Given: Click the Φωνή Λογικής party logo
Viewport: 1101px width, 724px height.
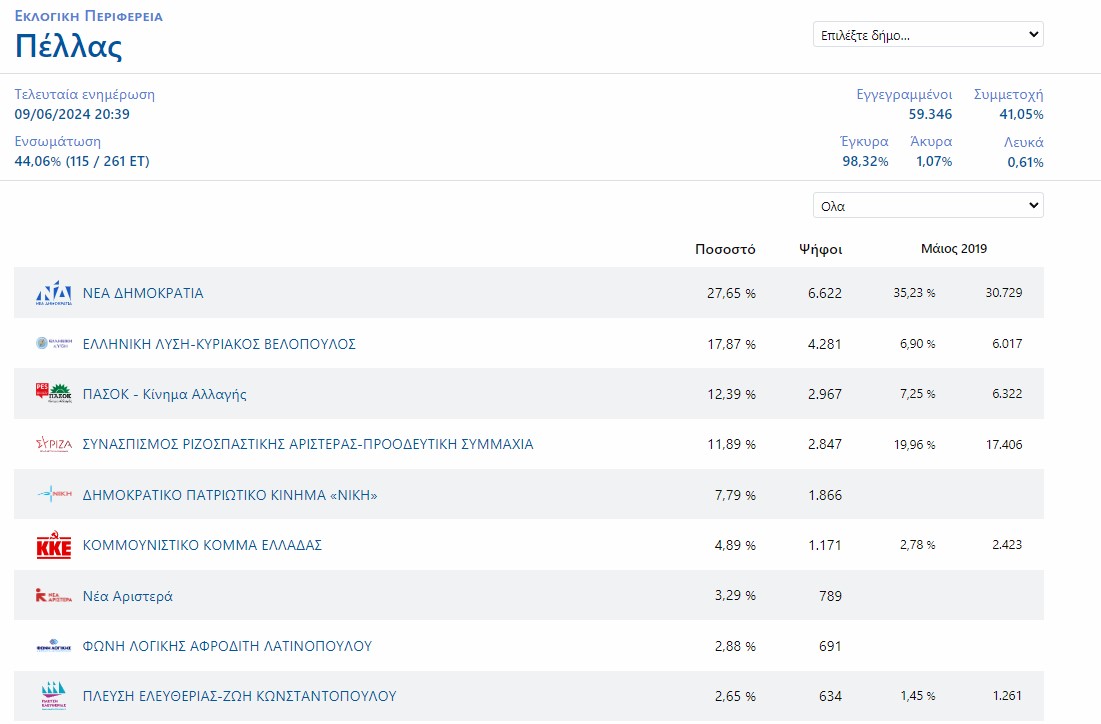Looking at the screenshot, I should 53,647.
